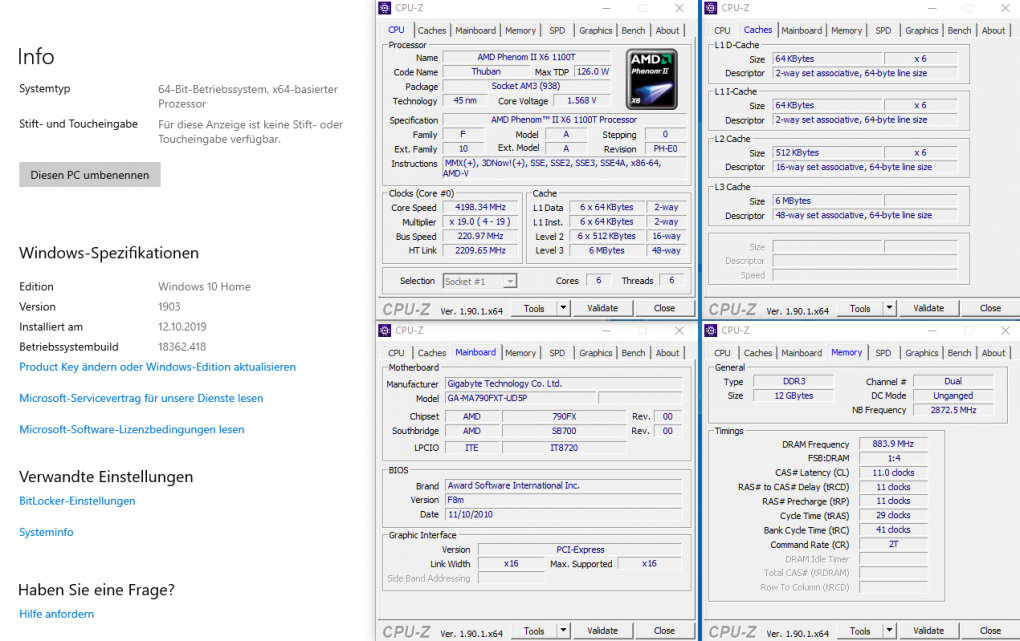Click Close button in the Memory window
This screenshot has height=641, width=1020.
point(990,631)
